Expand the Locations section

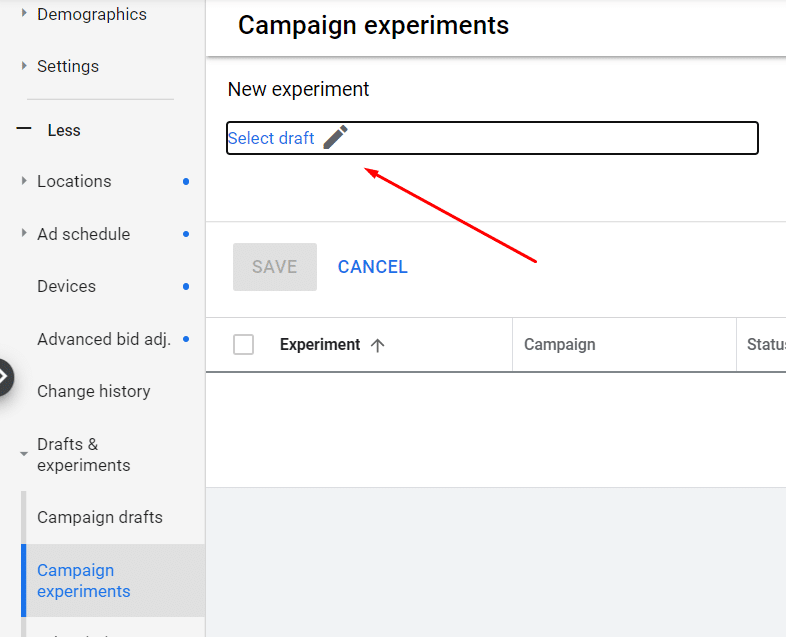pos(24,181)
